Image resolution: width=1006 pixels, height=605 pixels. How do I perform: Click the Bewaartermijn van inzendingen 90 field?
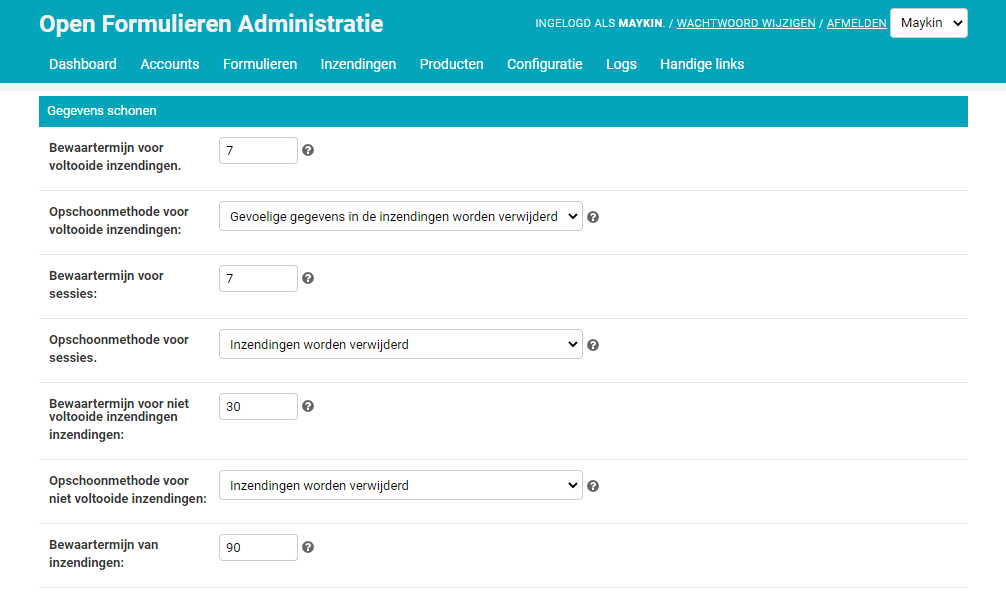[x=258, y=547]
